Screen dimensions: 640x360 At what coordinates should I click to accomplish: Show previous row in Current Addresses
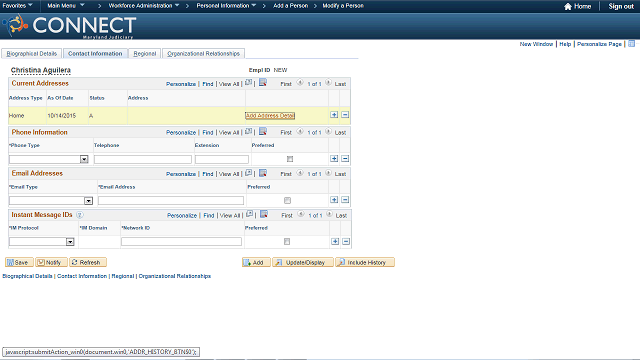pyautogui.click(x=300, y=83)
